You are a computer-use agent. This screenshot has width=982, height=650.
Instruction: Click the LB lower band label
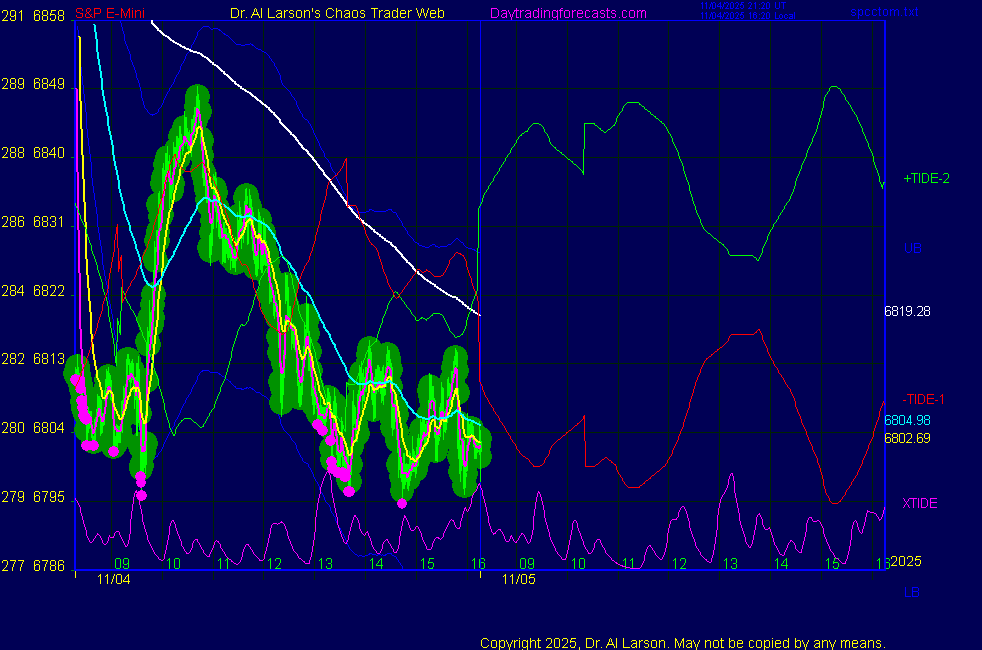911,592
